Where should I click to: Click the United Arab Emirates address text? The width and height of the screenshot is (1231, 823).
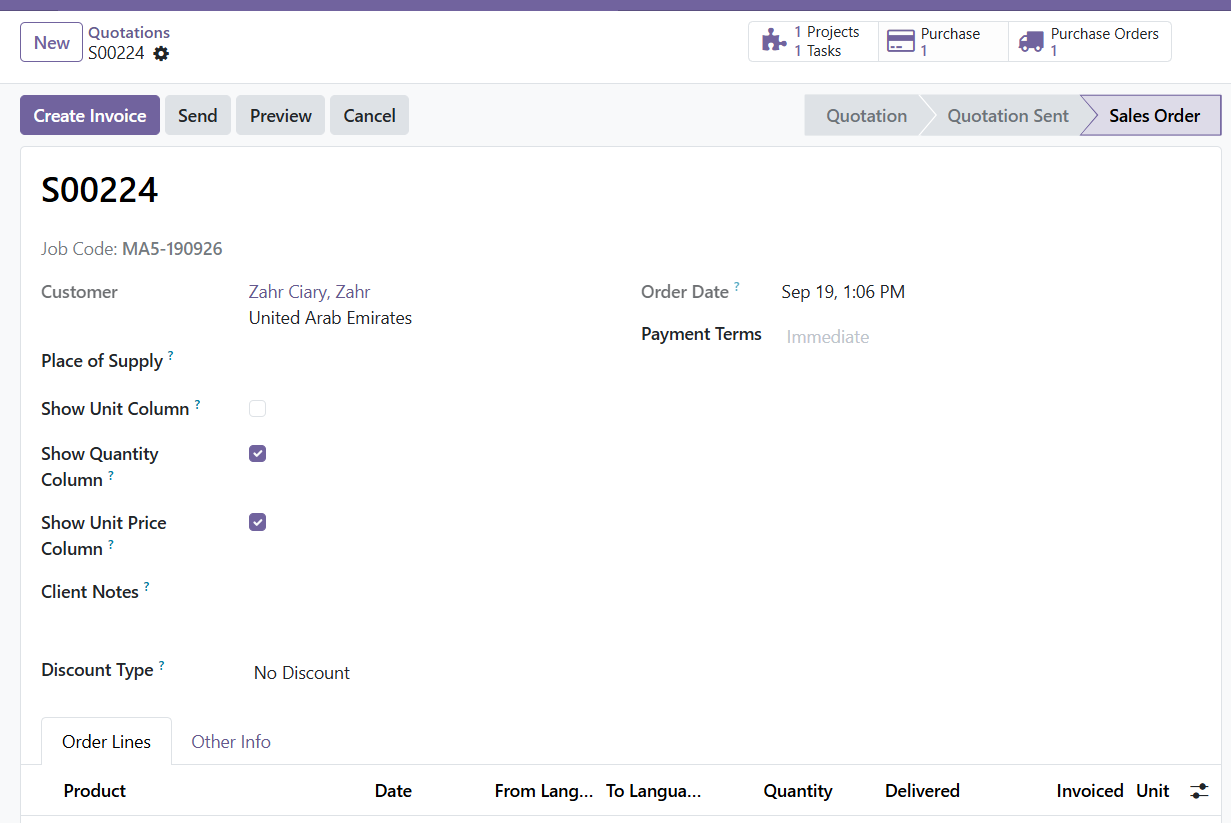[330, 318]
